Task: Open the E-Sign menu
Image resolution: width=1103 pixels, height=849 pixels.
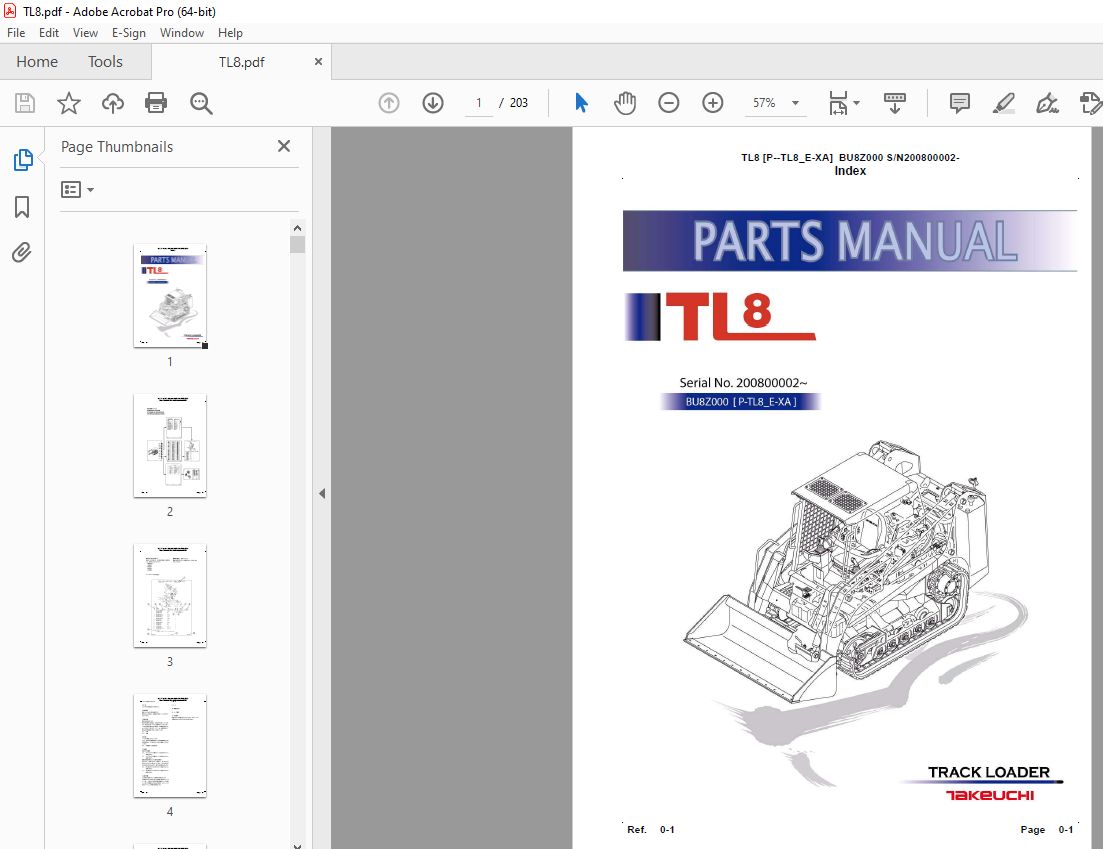Action: tap(129, 33)
